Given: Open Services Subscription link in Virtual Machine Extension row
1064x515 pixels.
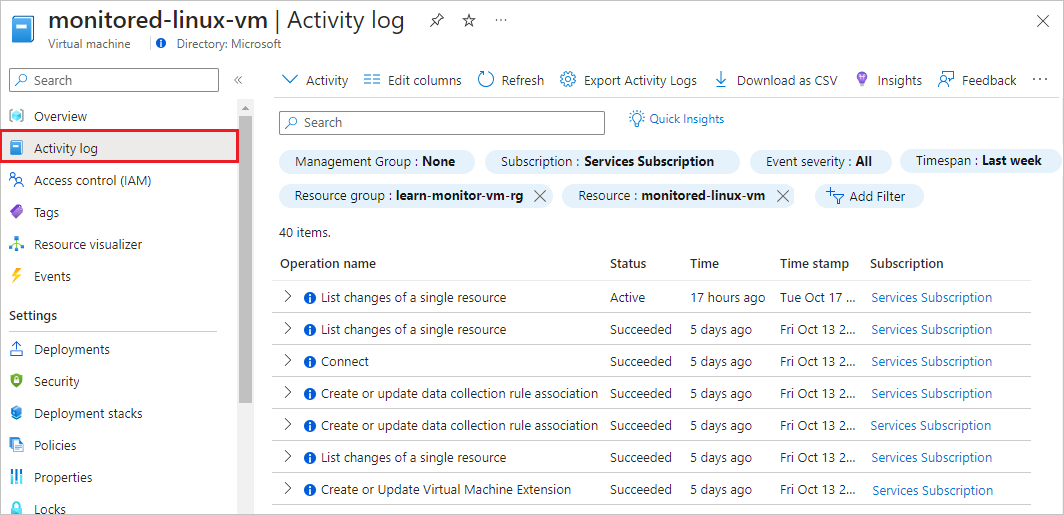Looking at the screenshot, I should coord(932,490).
